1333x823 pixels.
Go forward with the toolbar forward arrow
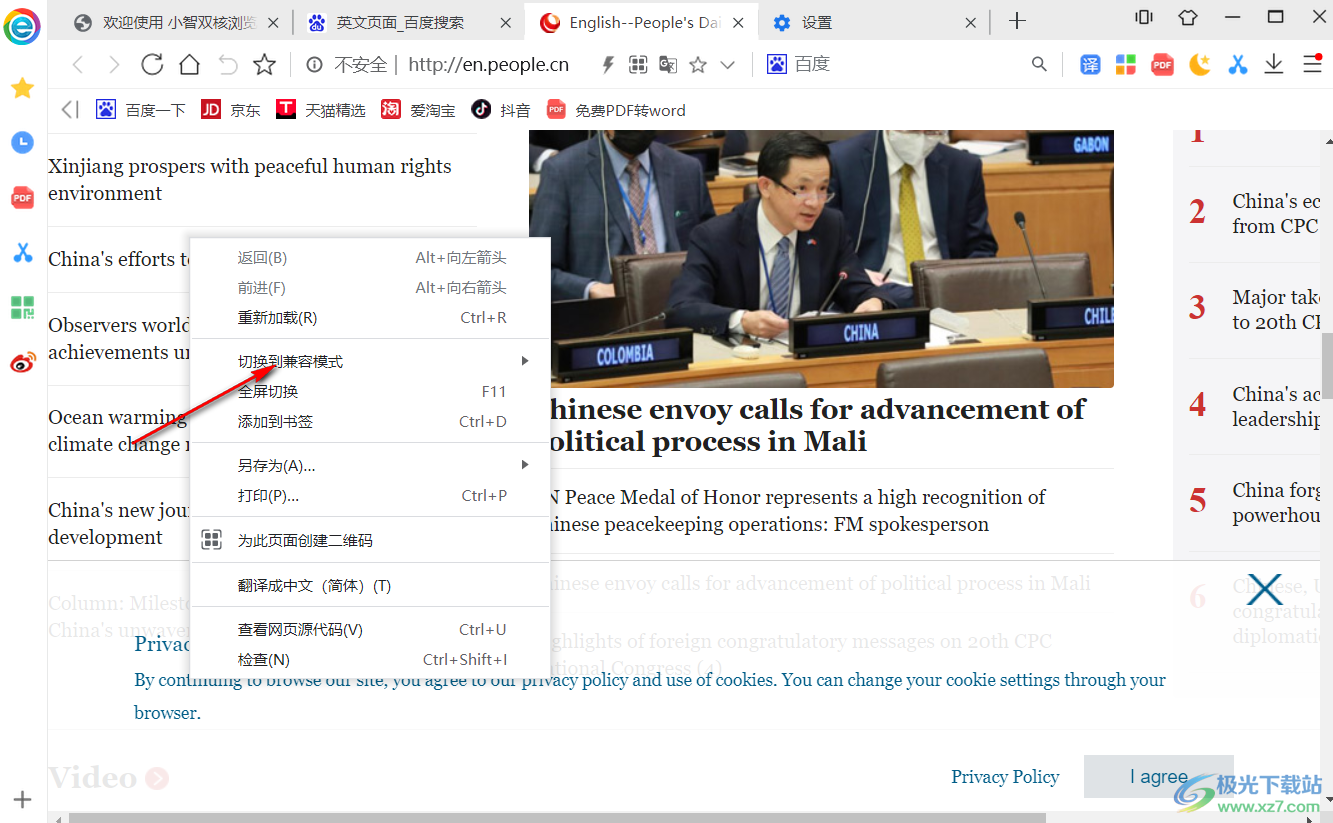point(114,65)
